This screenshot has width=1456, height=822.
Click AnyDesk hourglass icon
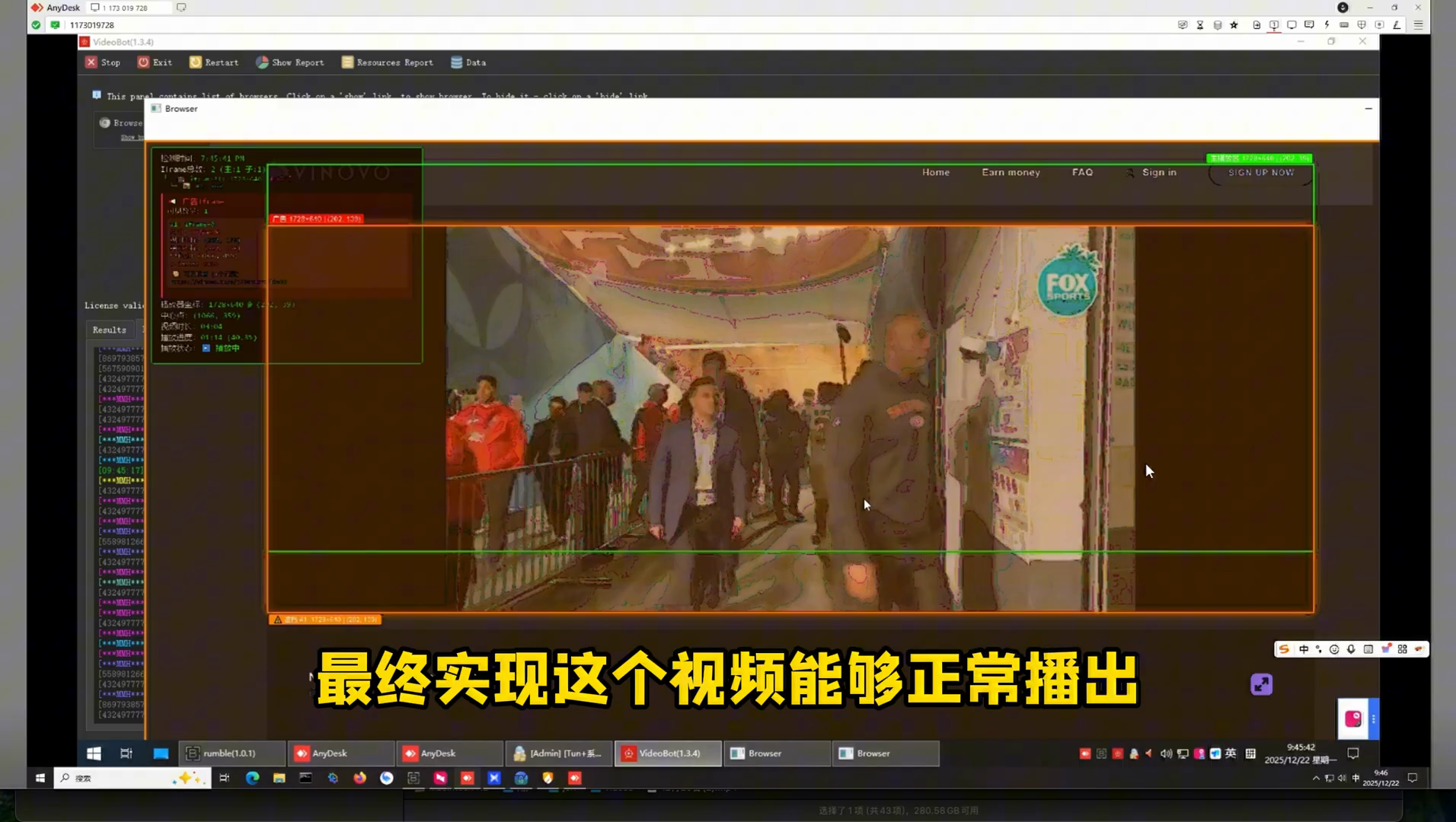[1200, 25]
